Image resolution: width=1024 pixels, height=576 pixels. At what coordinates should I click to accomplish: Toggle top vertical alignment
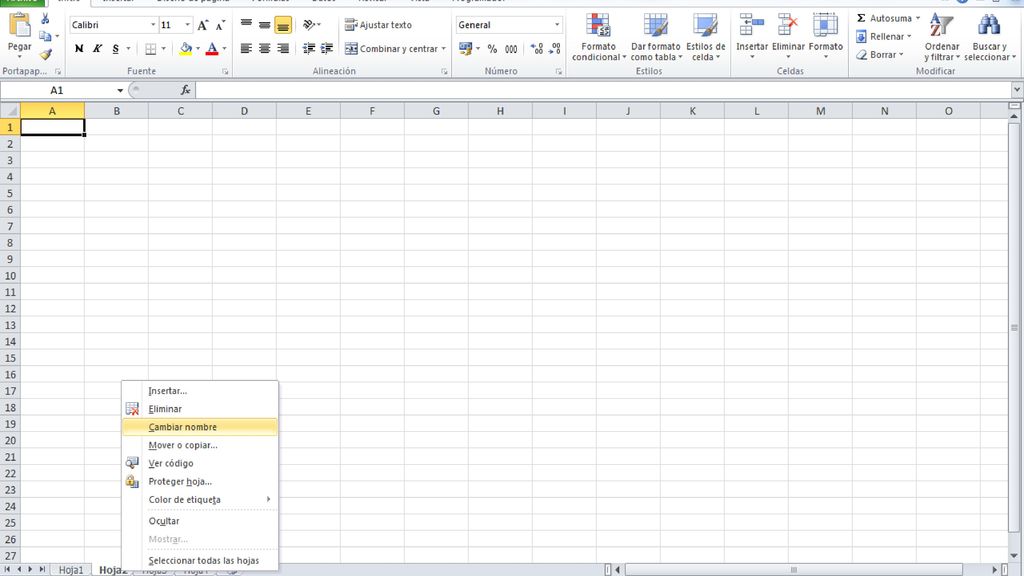tap(246, 25)
